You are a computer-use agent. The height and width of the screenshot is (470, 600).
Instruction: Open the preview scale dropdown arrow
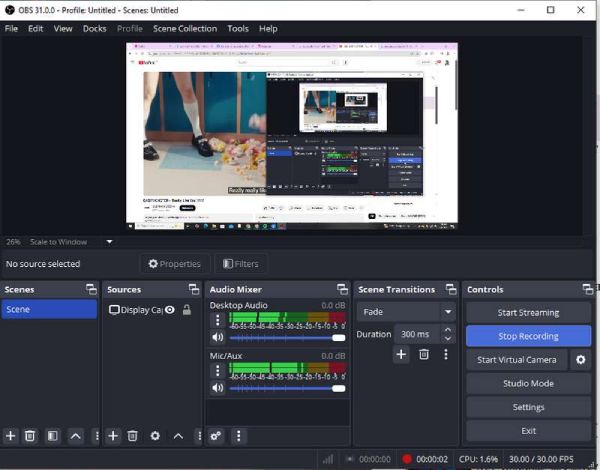(x=109, y=242)
